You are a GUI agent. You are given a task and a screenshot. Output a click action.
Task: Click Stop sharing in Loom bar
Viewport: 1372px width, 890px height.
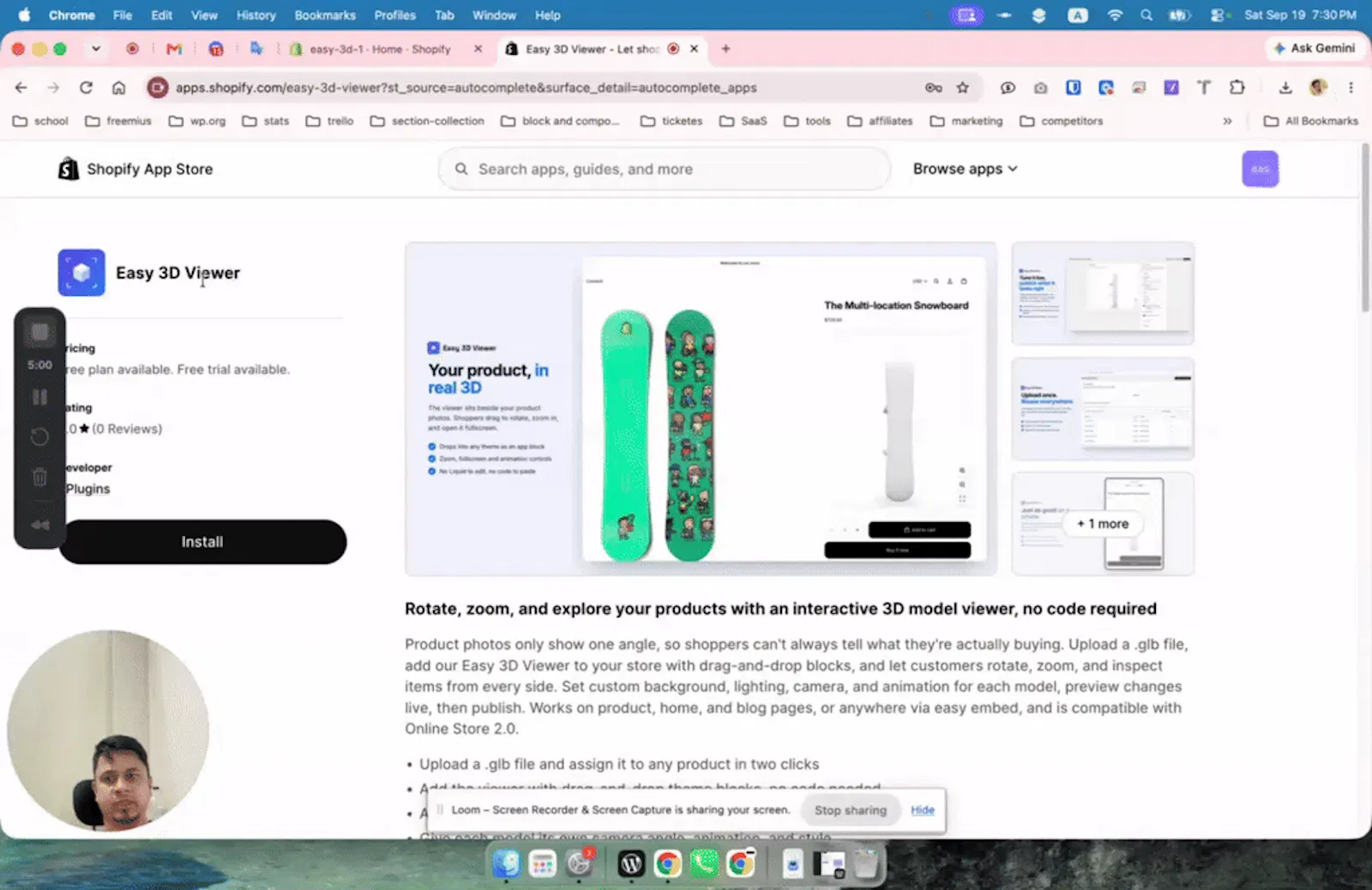(x=850, y=810)
